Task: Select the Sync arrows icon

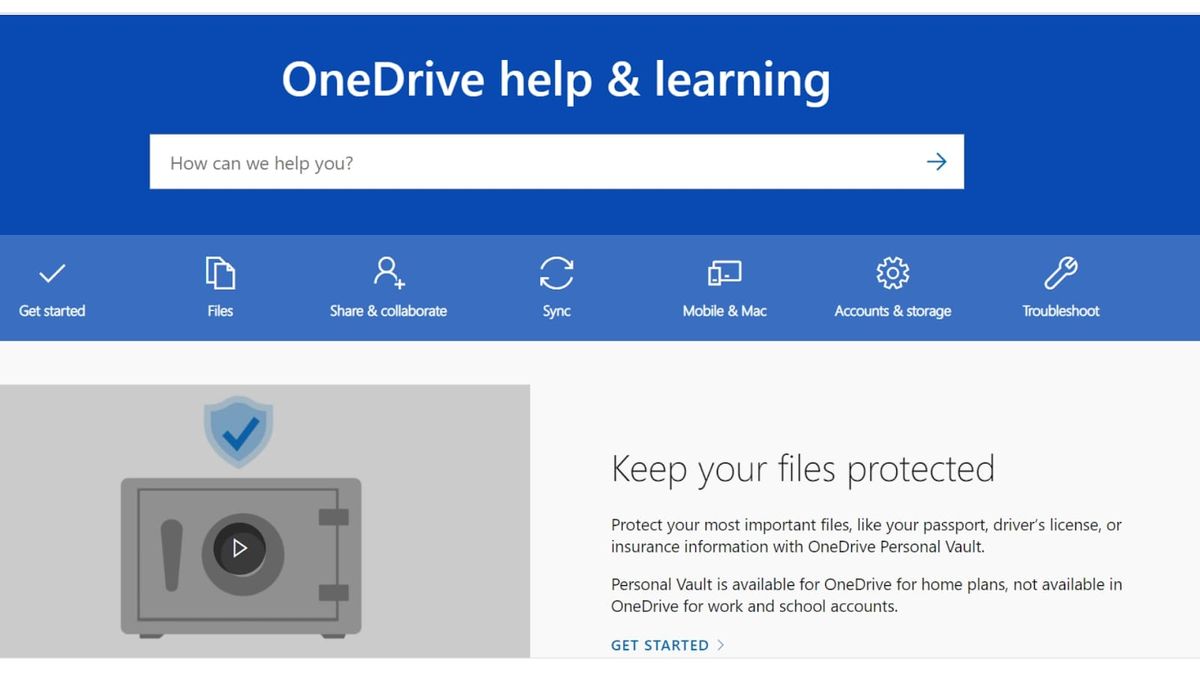Action: click(x=556, y=272)
